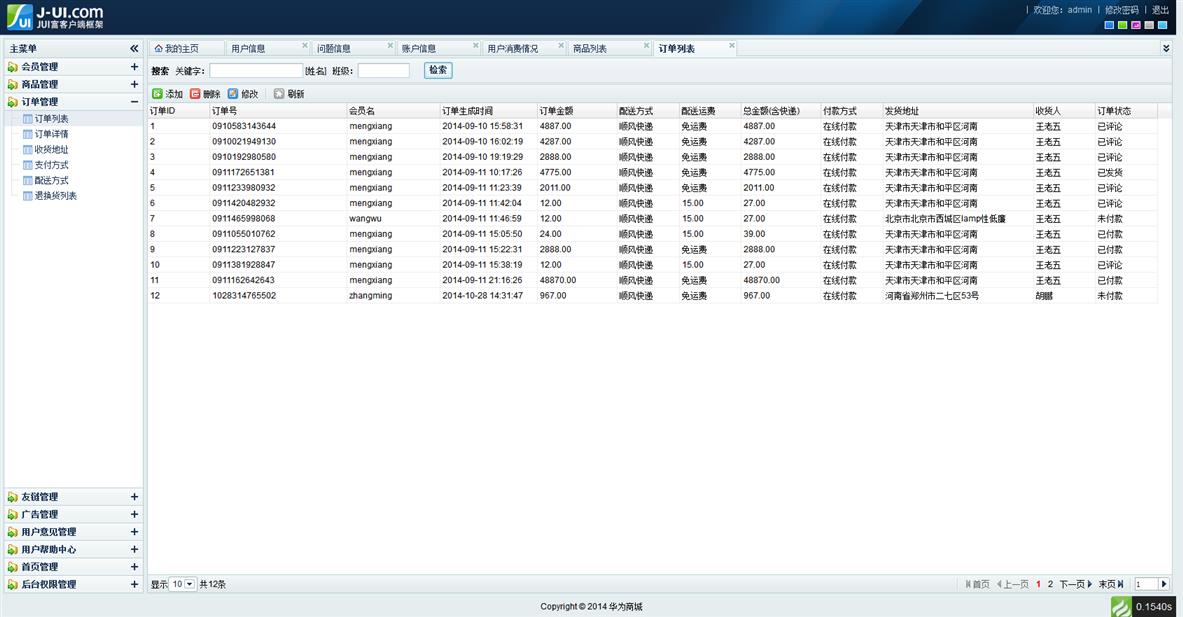The height and width of the screenshot is (617, 1183).
Task: Click the green leaf icon near 0.1540s
Action: point(1121,606)
